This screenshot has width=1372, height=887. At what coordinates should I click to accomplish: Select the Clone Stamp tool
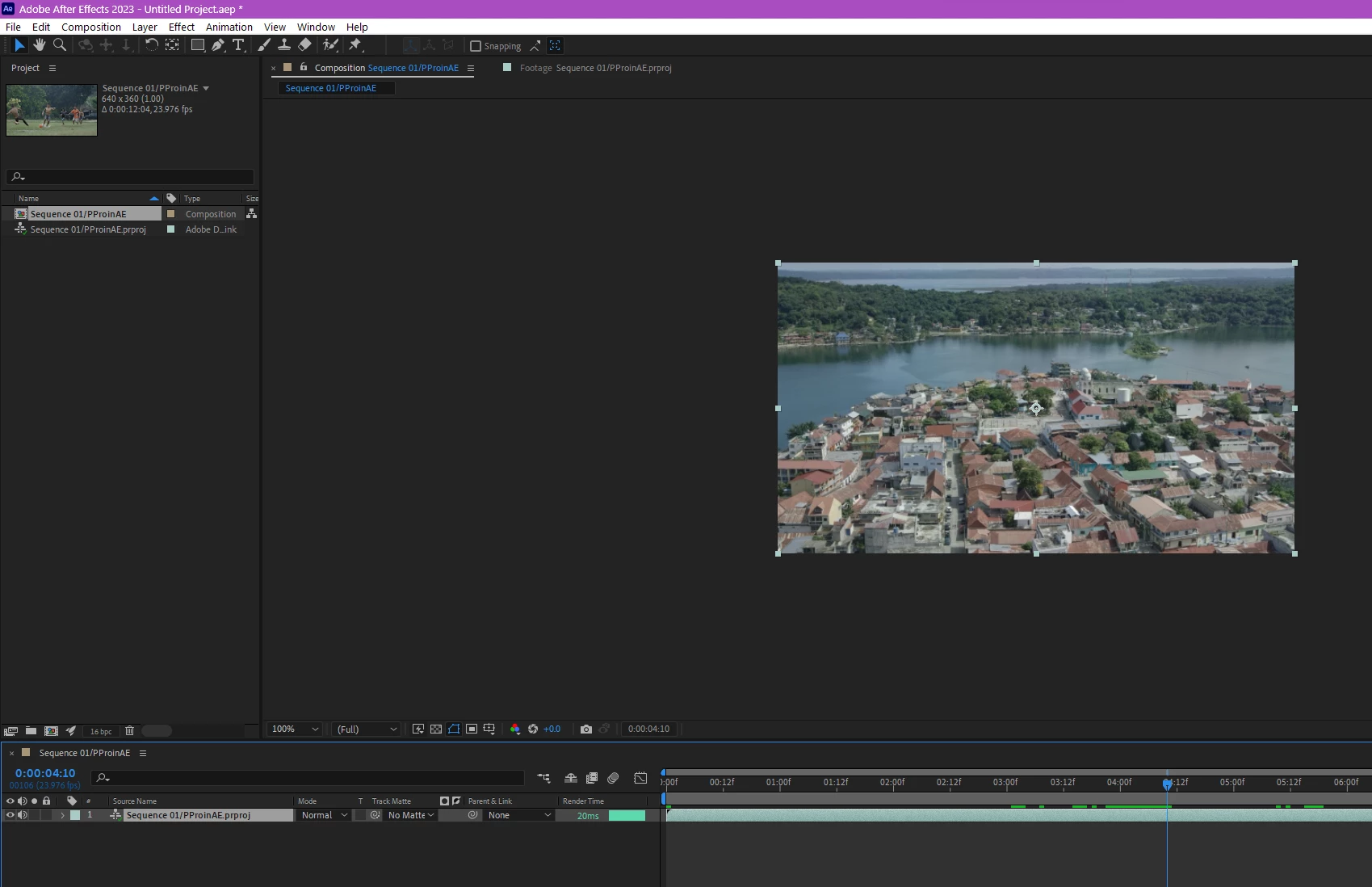(284, 45)
